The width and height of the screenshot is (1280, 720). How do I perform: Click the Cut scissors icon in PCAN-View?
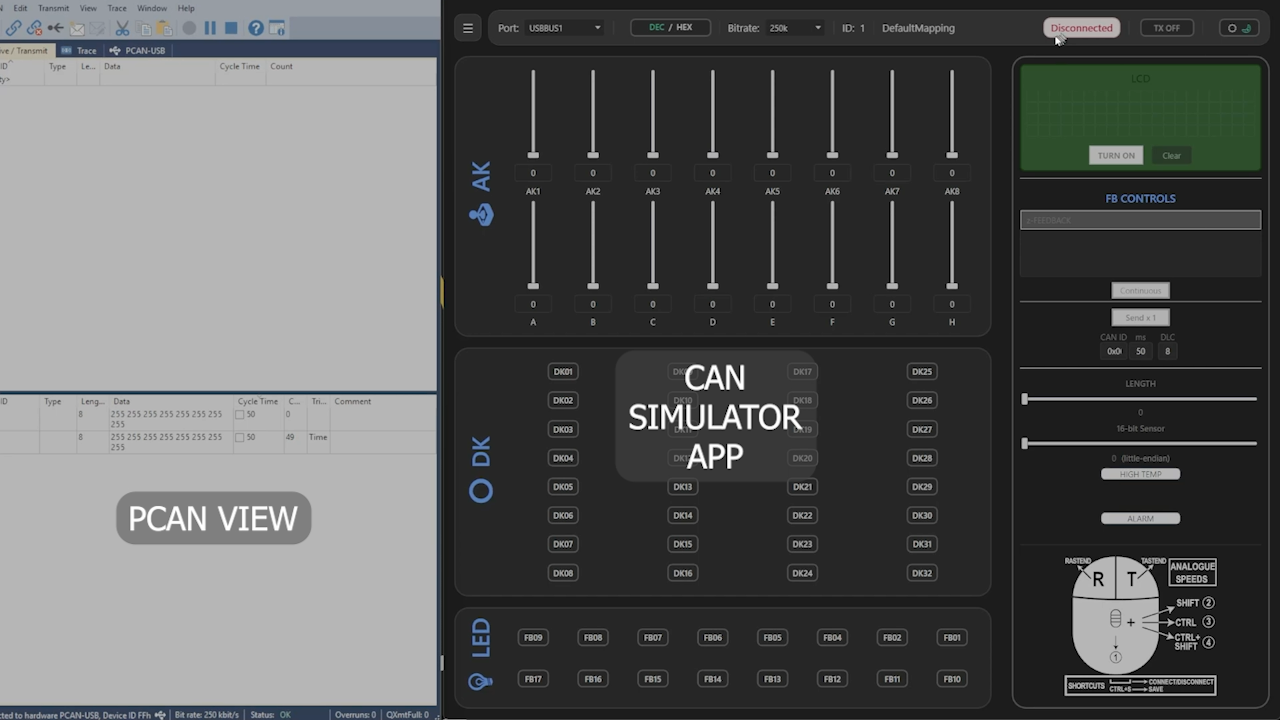tap(122, 28)
